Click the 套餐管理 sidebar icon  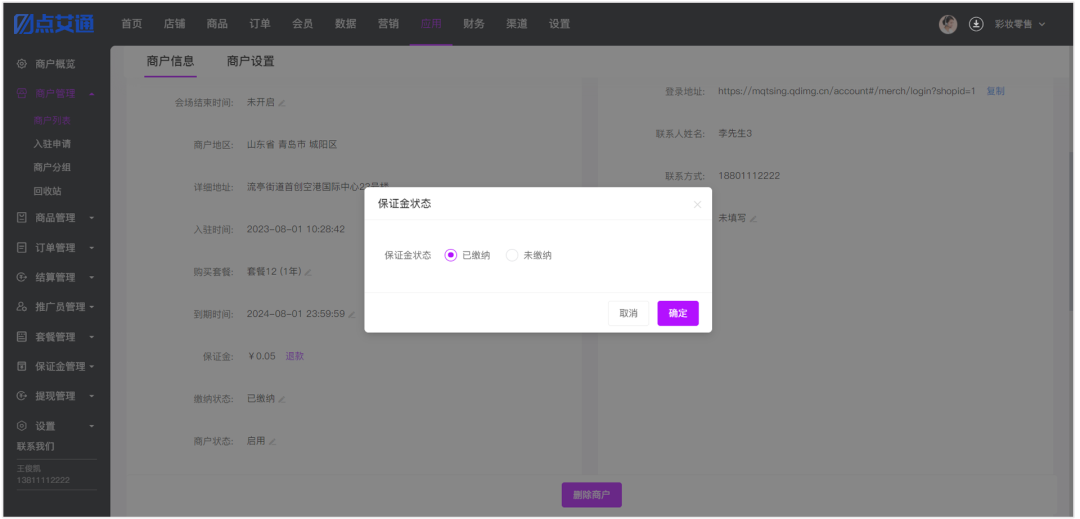click(22, 337)
